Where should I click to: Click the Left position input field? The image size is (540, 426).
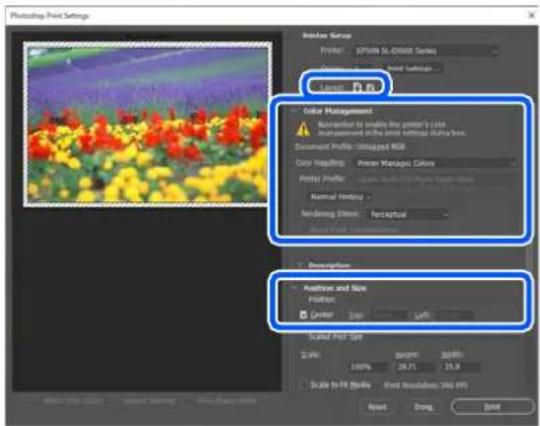(x=454, y=315)
